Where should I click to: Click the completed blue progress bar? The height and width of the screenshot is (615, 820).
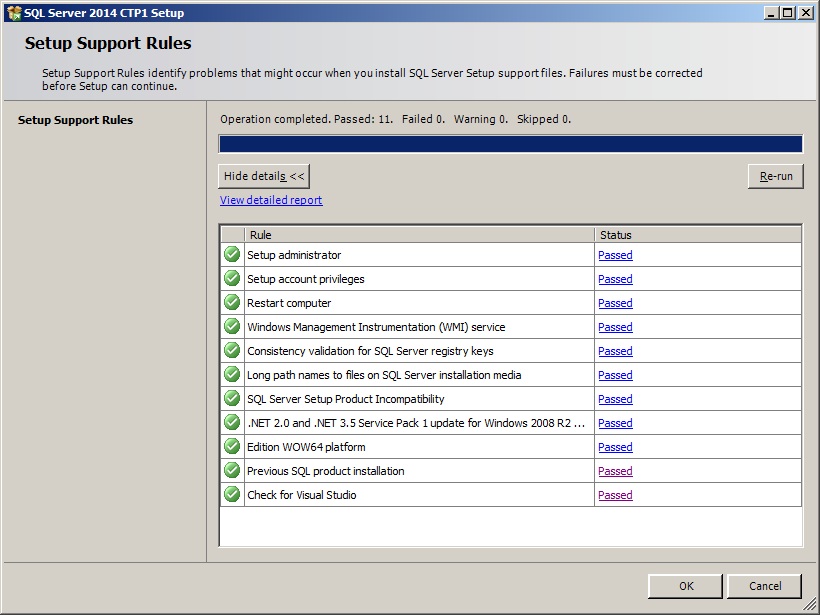coord(510,144)
